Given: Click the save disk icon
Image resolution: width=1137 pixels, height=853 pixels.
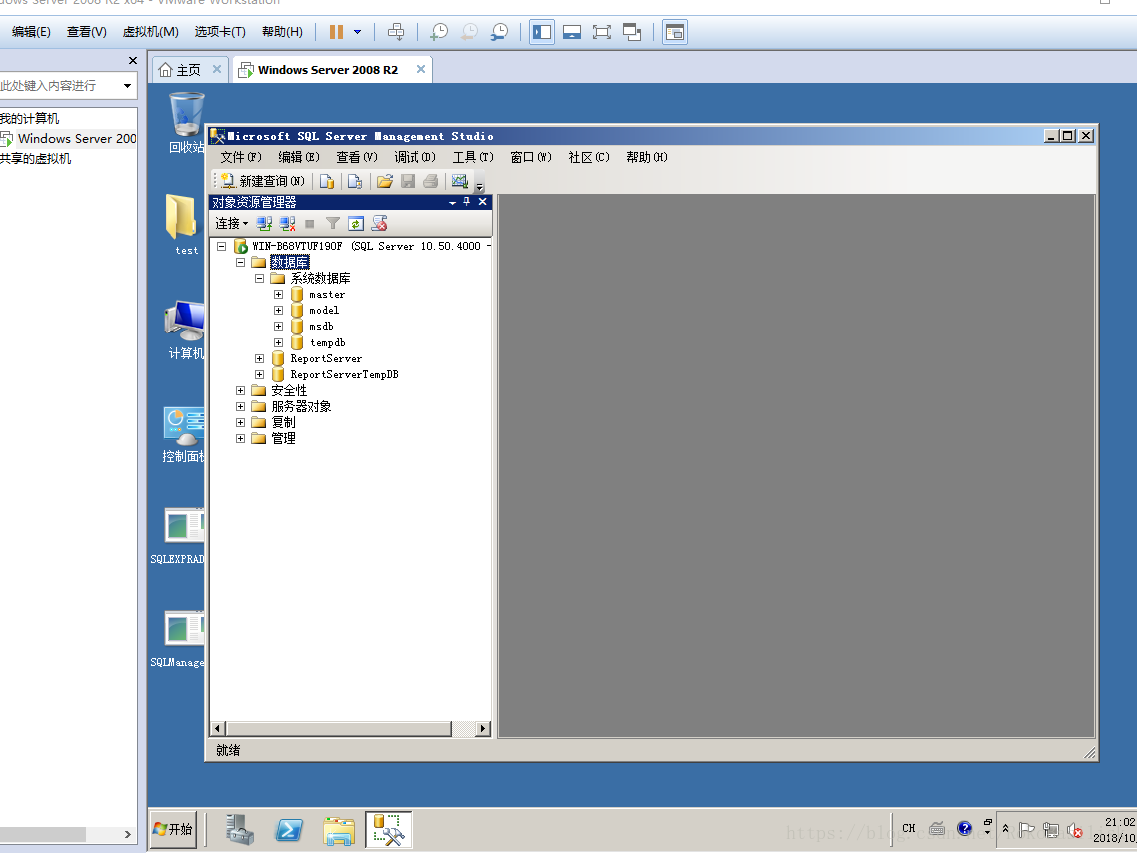Looking at the screenshot, I should coord(408,181).
